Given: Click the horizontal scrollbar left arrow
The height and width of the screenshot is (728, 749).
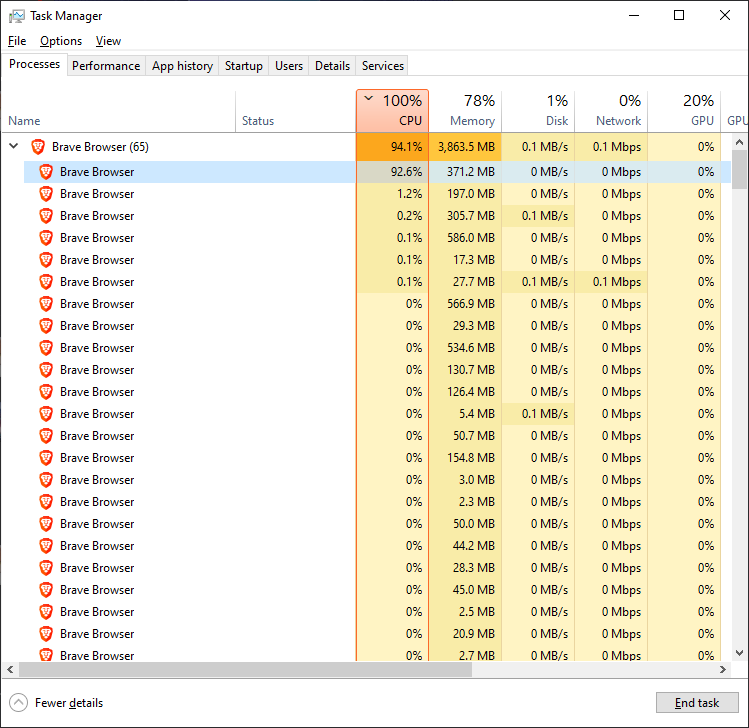Looking at the screenshot, I should 10,670.
